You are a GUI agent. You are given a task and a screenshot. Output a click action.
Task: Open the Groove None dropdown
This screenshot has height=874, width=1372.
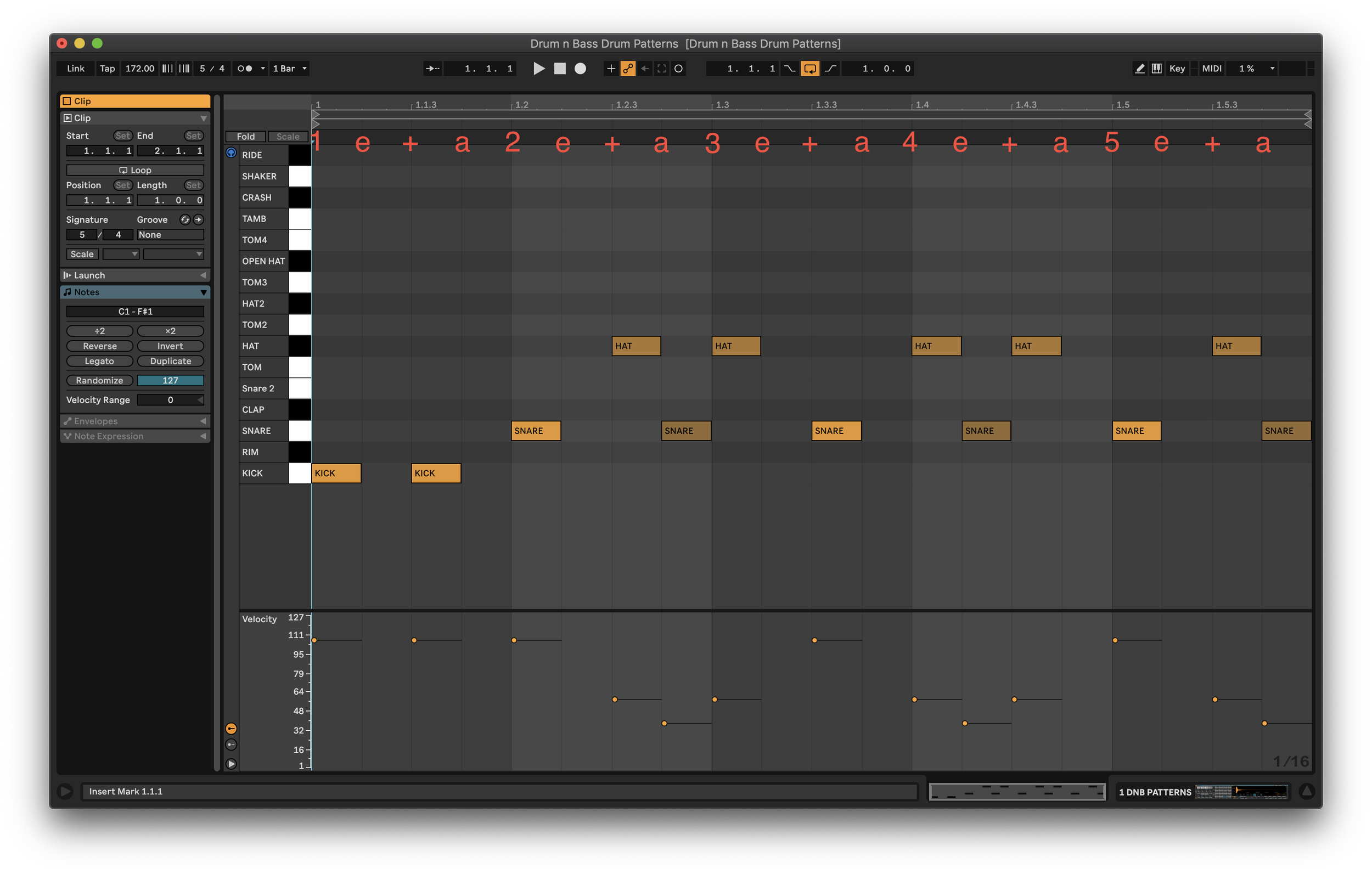[170, 235]
